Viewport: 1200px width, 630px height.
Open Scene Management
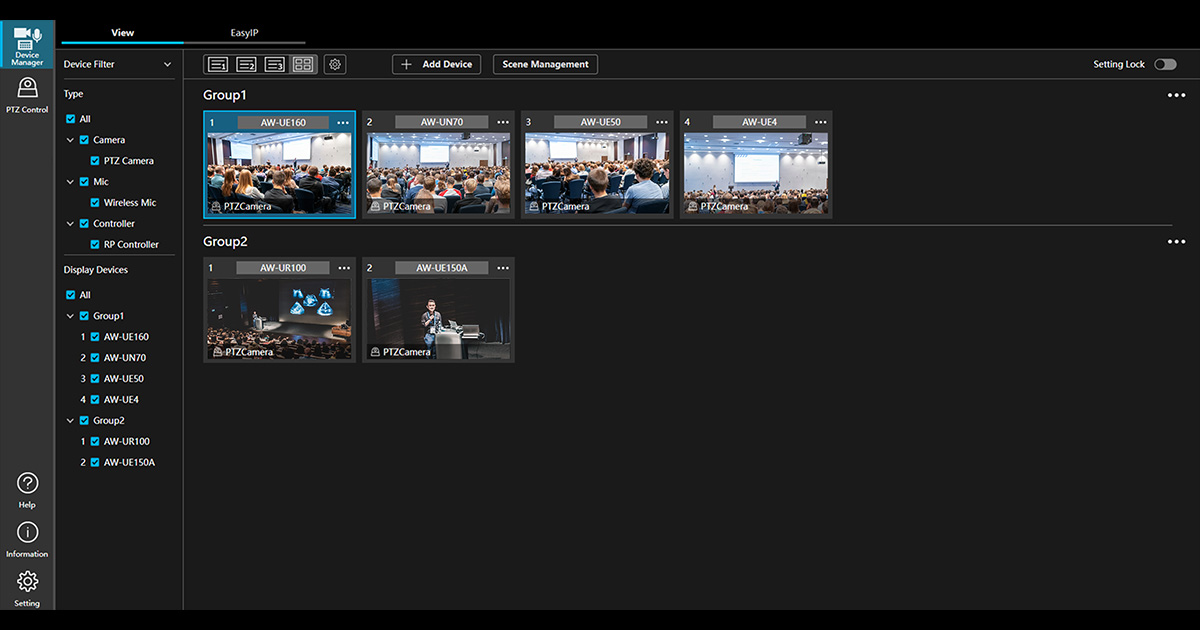(x=545, y=63)
